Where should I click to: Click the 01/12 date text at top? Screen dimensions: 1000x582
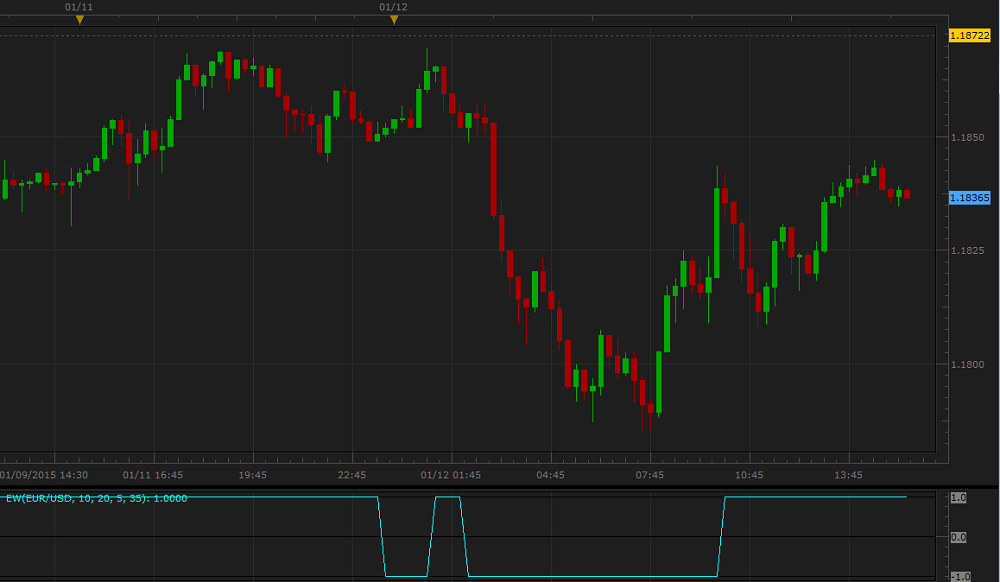[393, 7]
